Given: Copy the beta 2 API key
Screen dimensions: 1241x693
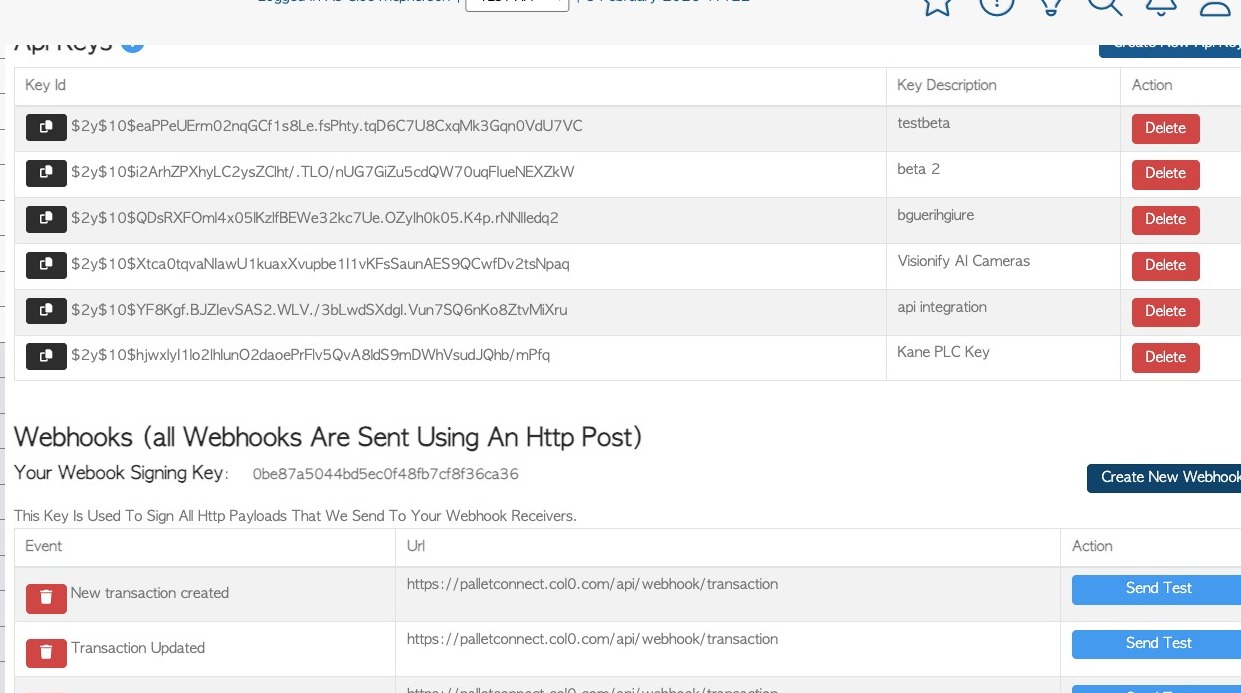Looking at the screenshot, I should click(46, 173).
